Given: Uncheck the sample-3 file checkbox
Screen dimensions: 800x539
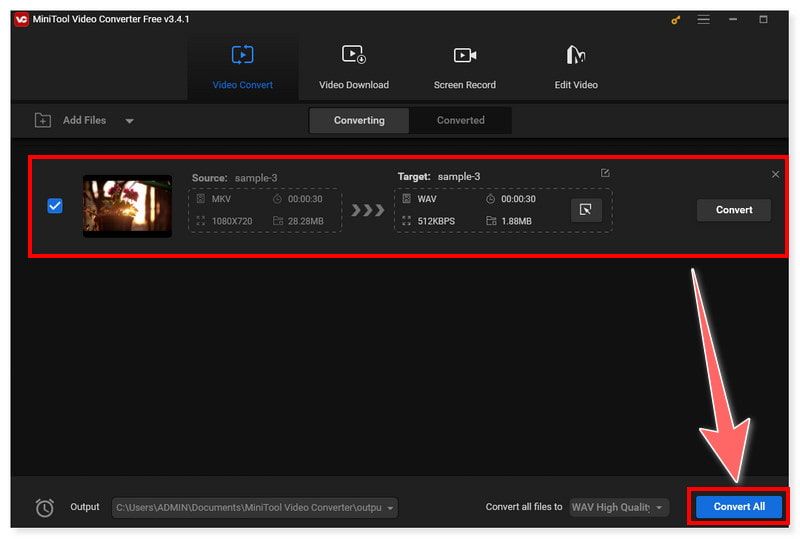Looking at the screenshot, I should (55, 206).
